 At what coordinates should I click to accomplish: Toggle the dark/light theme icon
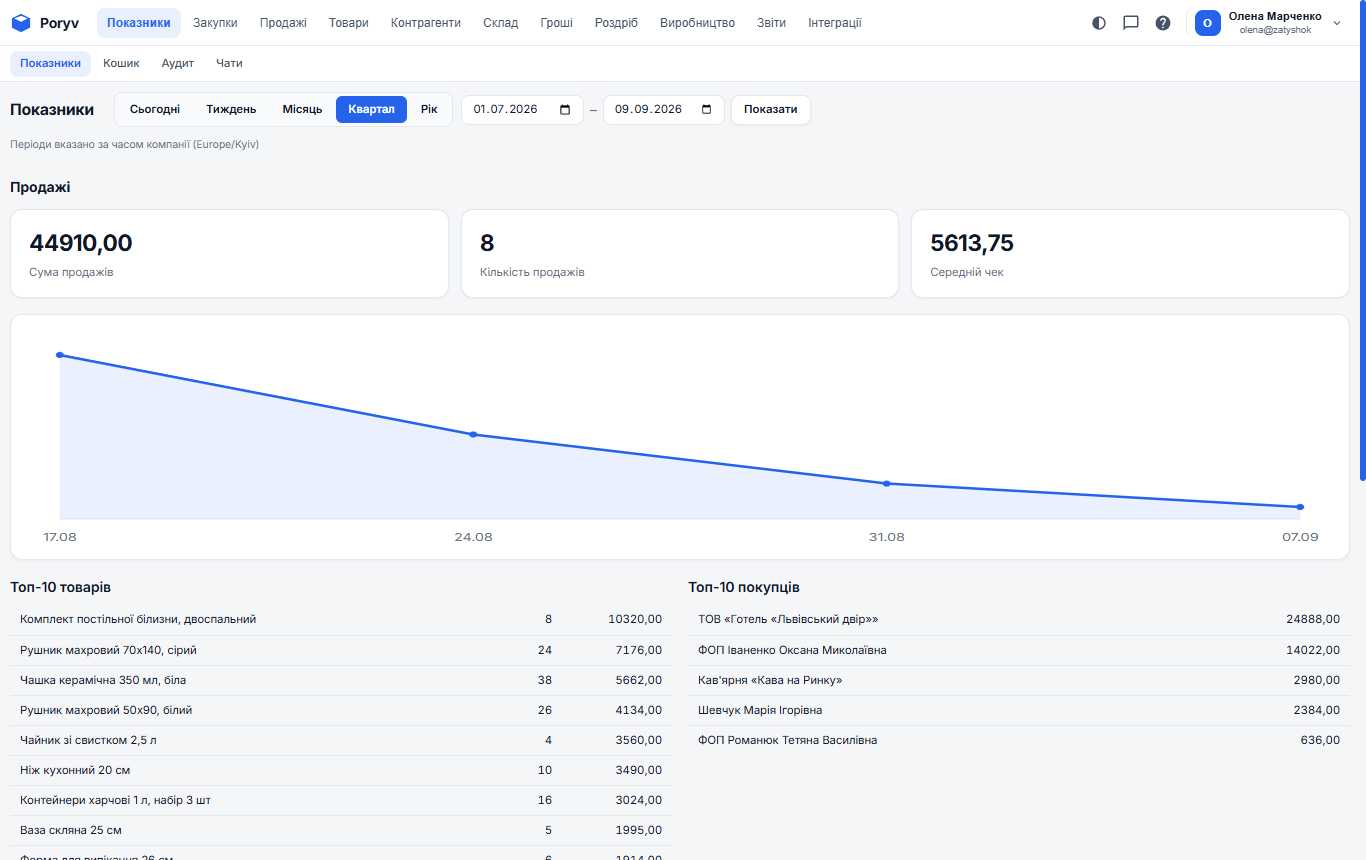click(x=1099, y=23)
